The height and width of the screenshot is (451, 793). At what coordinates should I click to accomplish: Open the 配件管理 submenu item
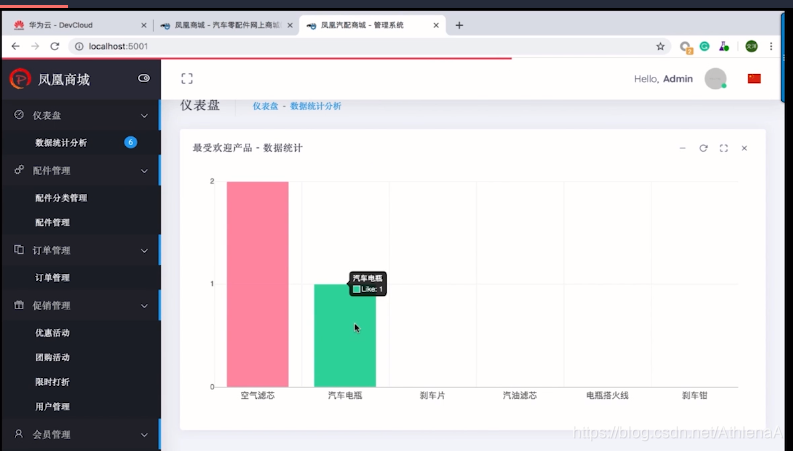pyautogui.click(x=53, y=222)
